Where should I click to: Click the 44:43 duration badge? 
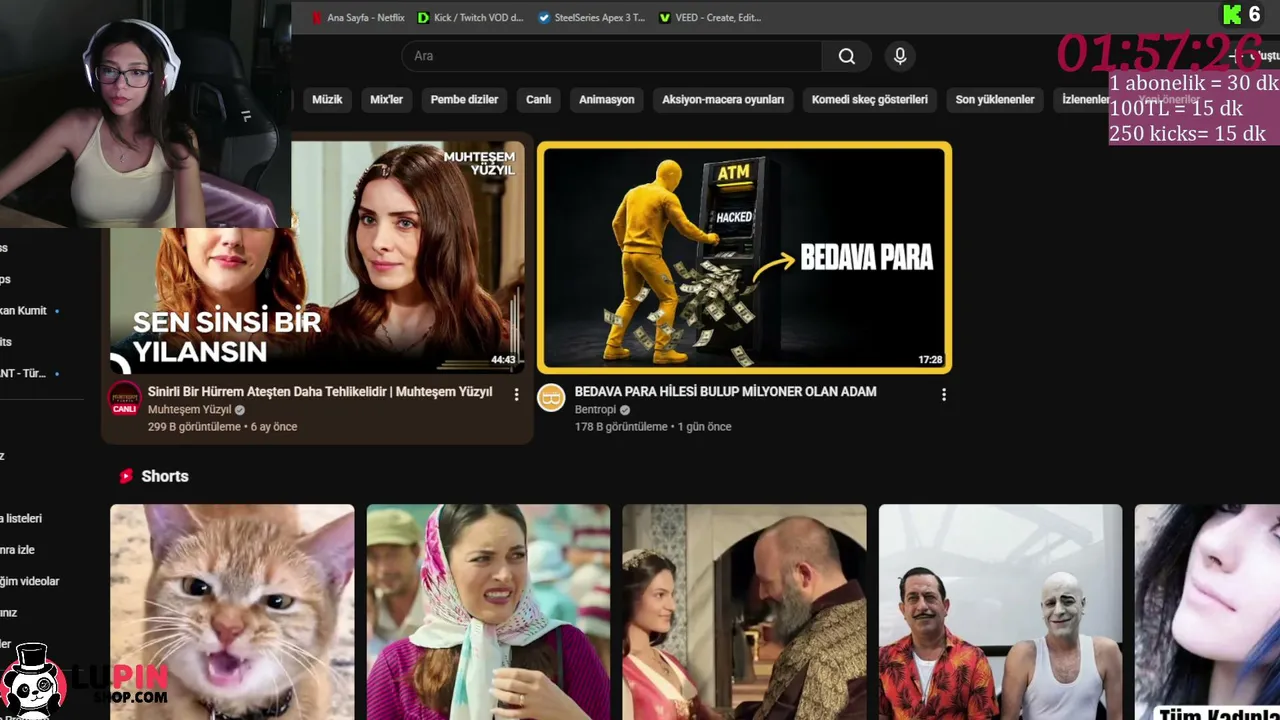click(x=503, y=360)
